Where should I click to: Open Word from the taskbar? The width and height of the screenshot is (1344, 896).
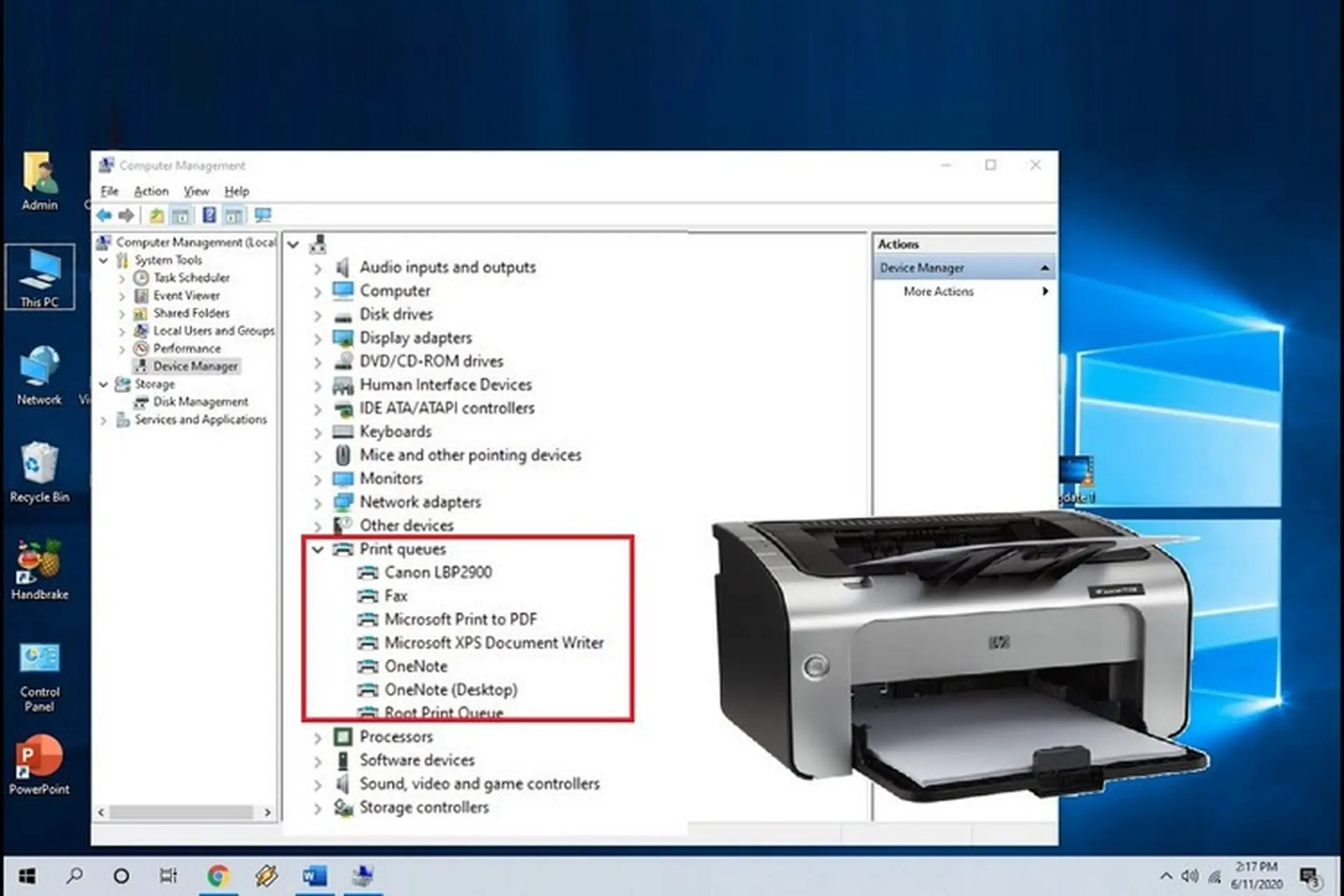314,875
